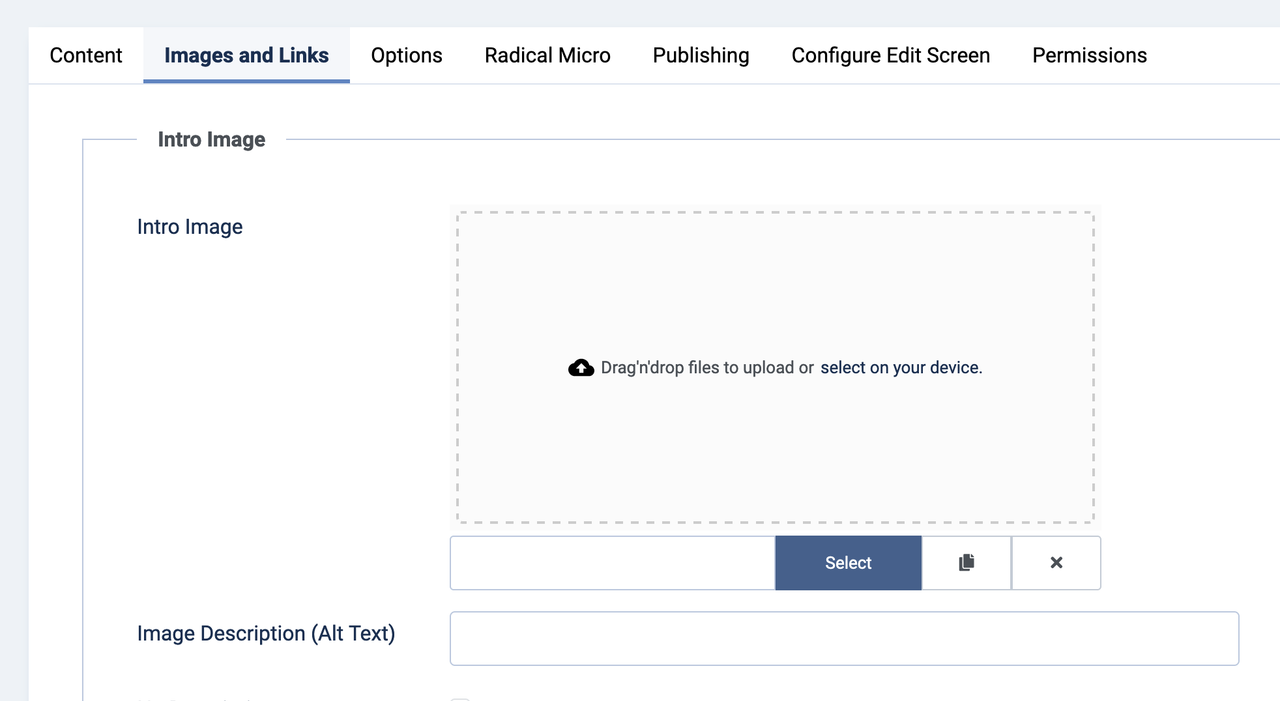Viewport: 1280px width, 701px height.
Task: Go to the Publishing tab
Action: 701,56
